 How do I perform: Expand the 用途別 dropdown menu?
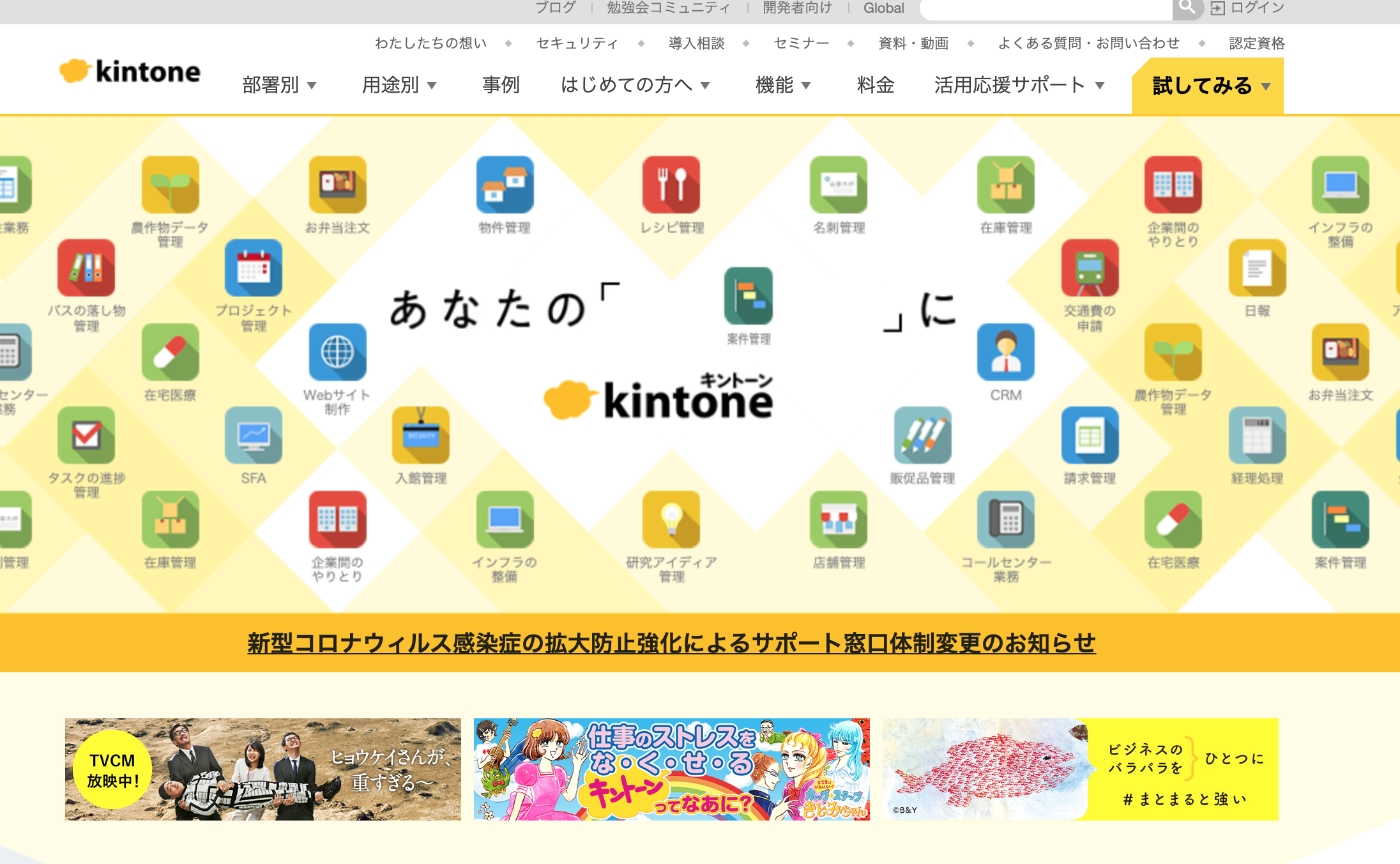click(x=400, y=85)
